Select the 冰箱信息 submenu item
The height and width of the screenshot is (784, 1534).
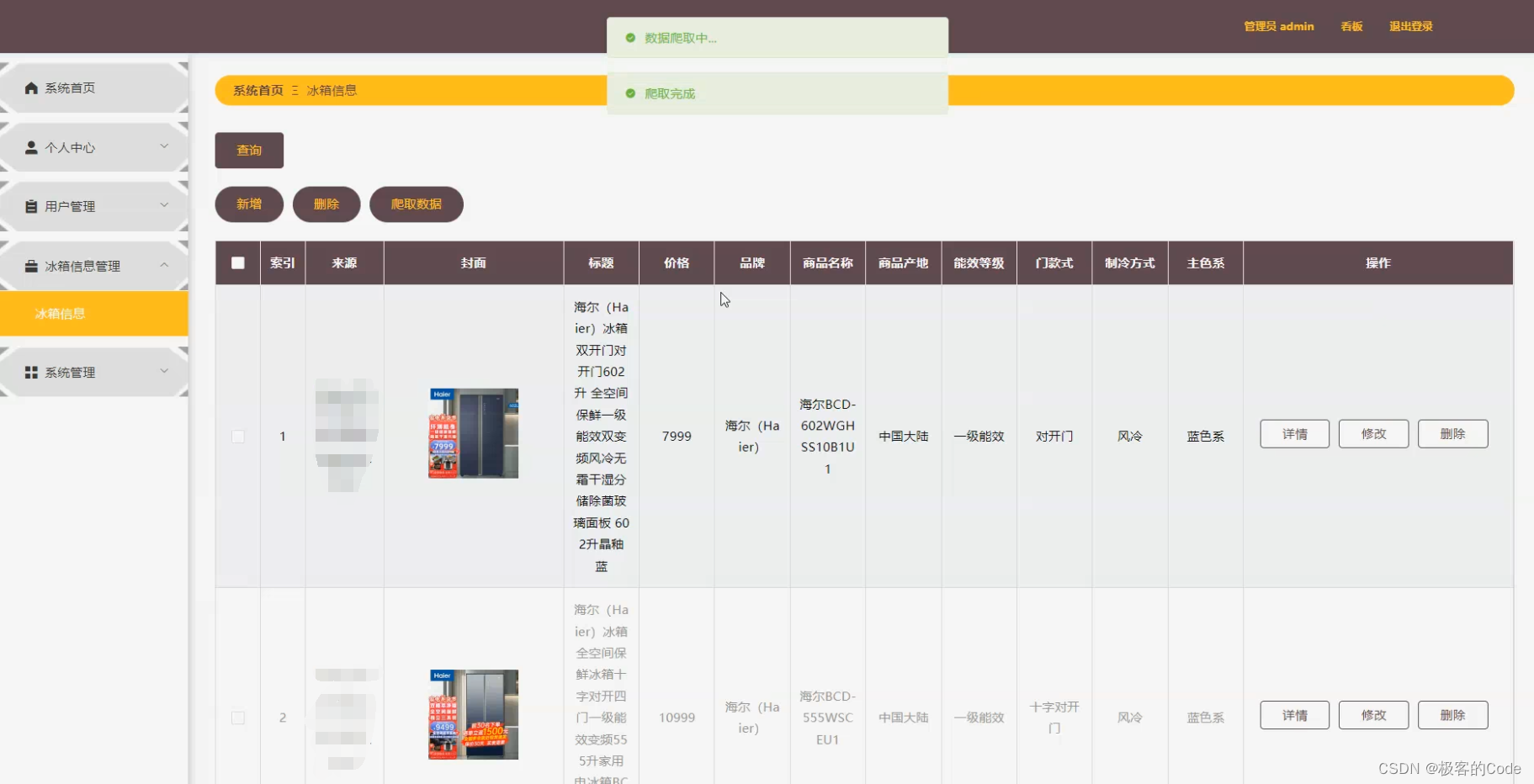[94, 314]
